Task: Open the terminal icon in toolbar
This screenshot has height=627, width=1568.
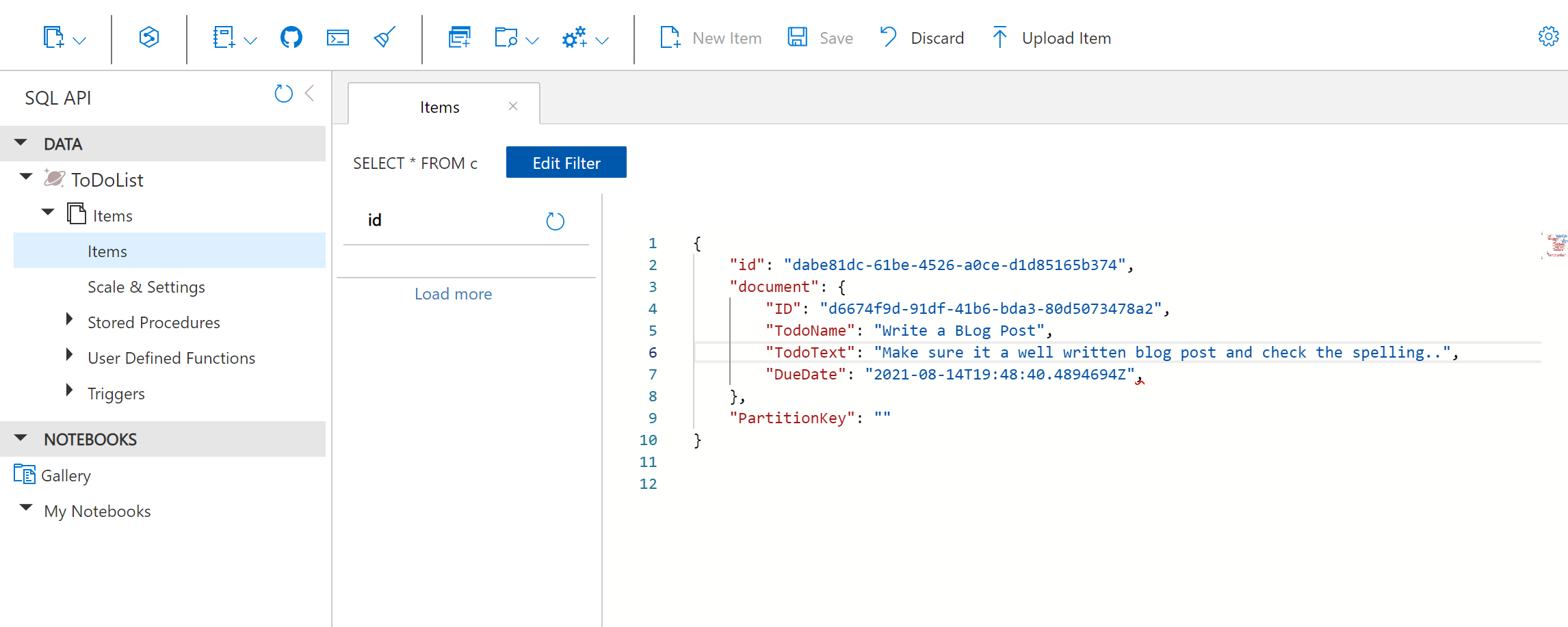Action: point(338,38)
